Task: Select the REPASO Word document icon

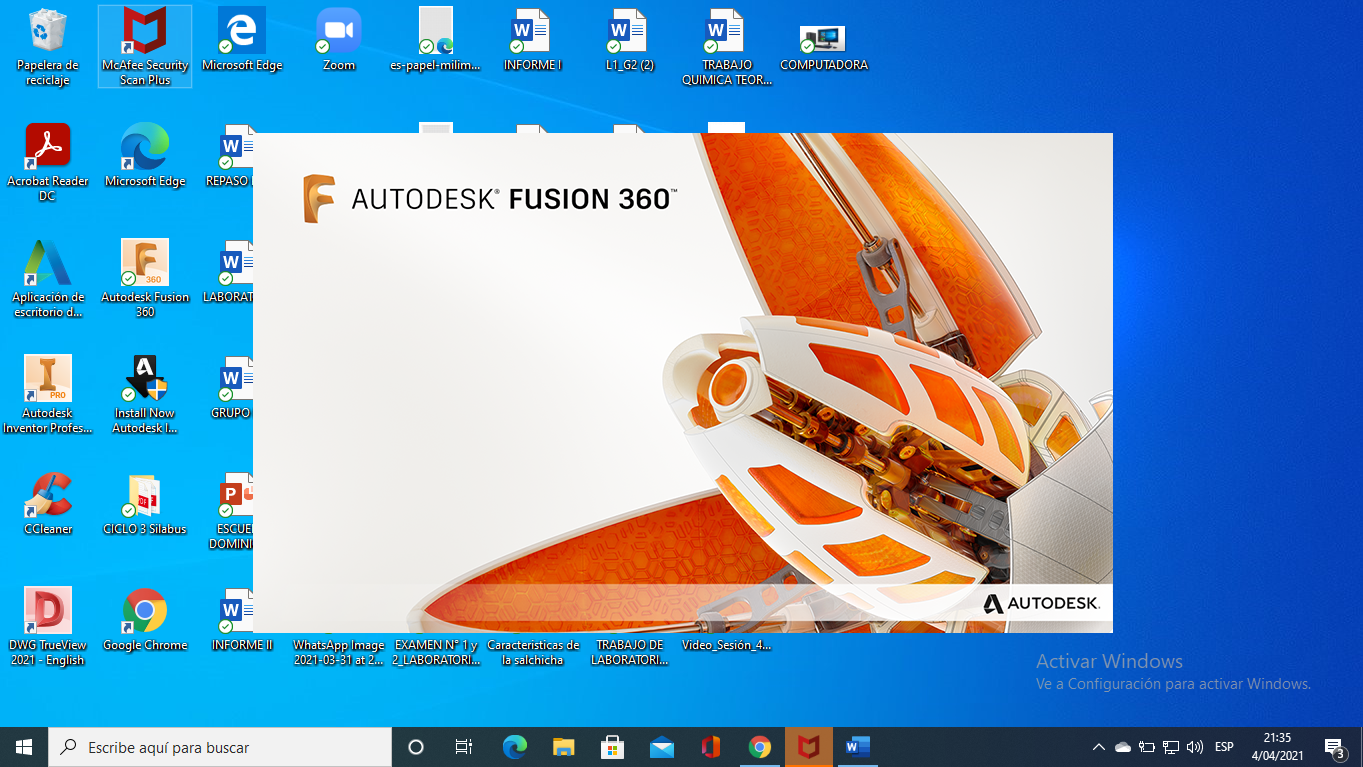Action: 236,148
